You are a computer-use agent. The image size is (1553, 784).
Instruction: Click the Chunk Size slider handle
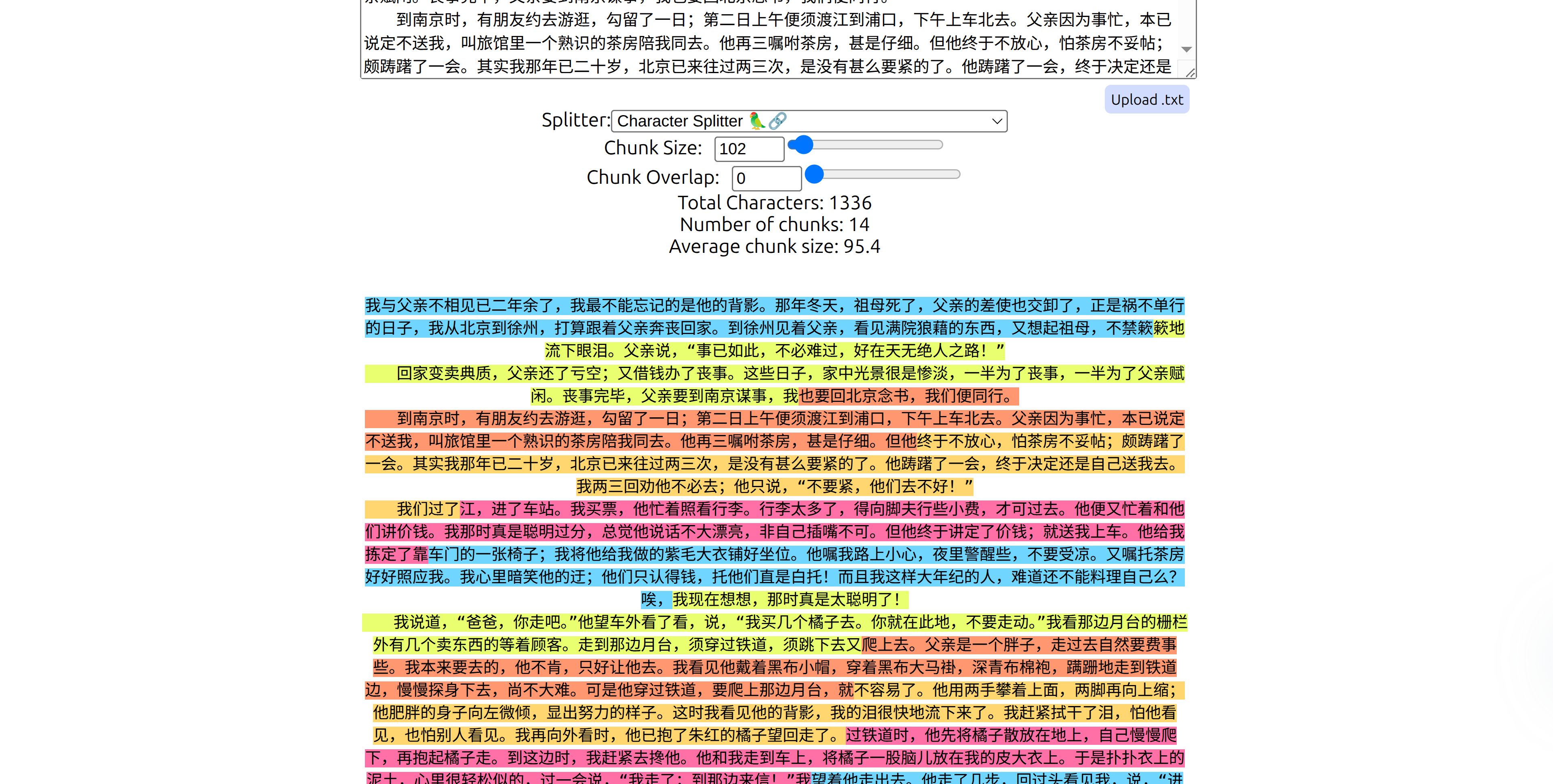point(804,145)
